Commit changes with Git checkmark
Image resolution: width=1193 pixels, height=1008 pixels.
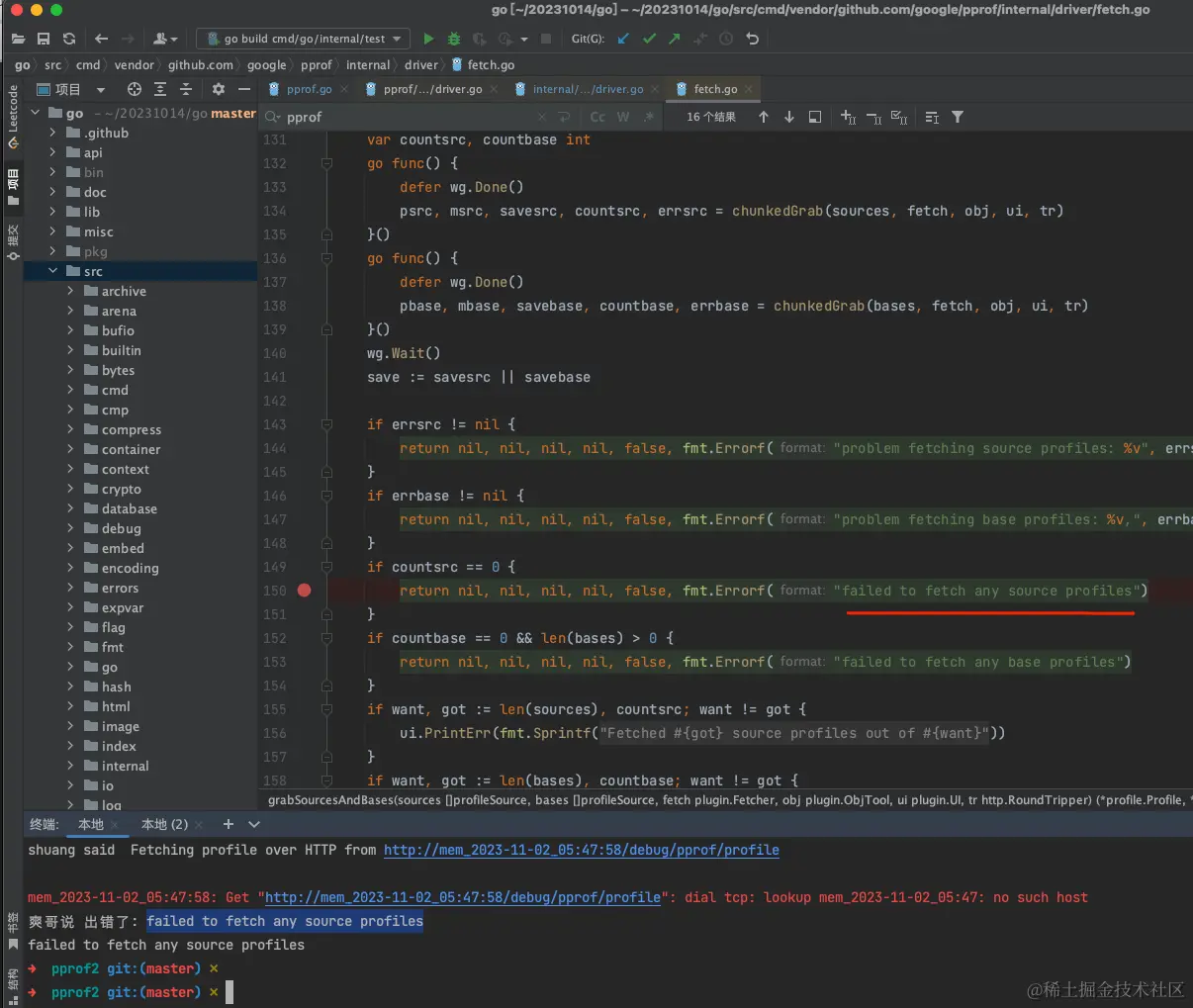[x=649, y=39]
